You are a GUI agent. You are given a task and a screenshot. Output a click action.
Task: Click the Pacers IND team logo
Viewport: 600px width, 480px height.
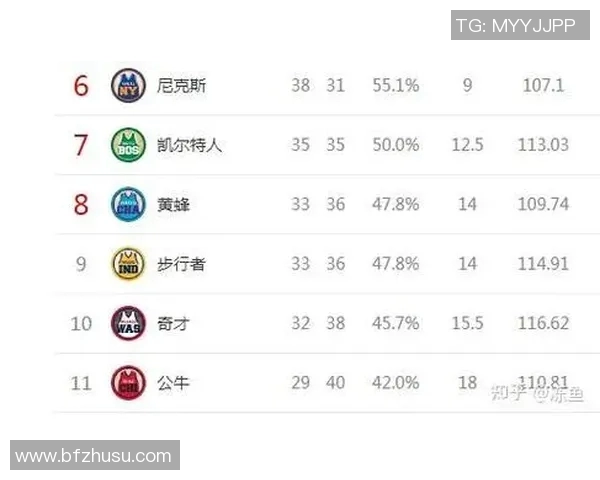127,264
